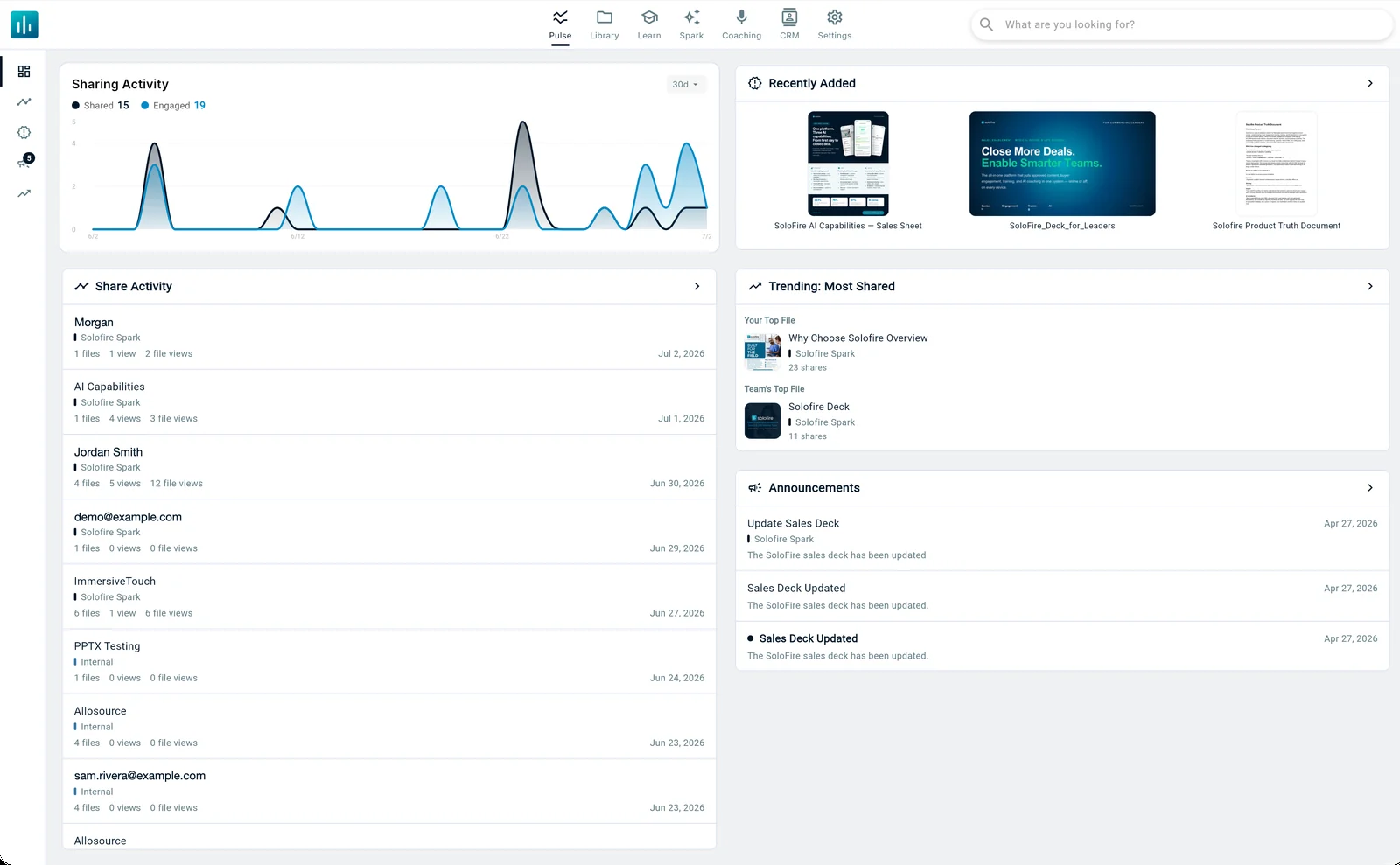The image size is (1400, 865).
Task: Open SoloFire AI Capabilities Sales Sheet thumbnail
Action: [x=848, y=164]
